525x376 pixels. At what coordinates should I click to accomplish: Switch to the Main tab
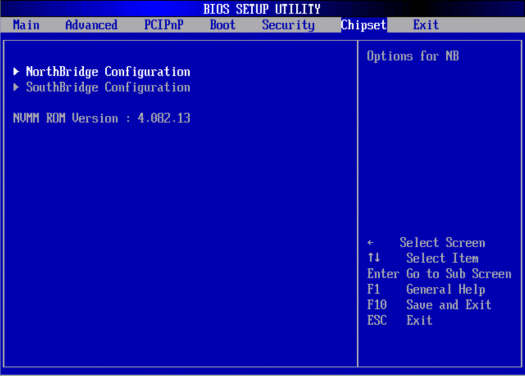26,25
